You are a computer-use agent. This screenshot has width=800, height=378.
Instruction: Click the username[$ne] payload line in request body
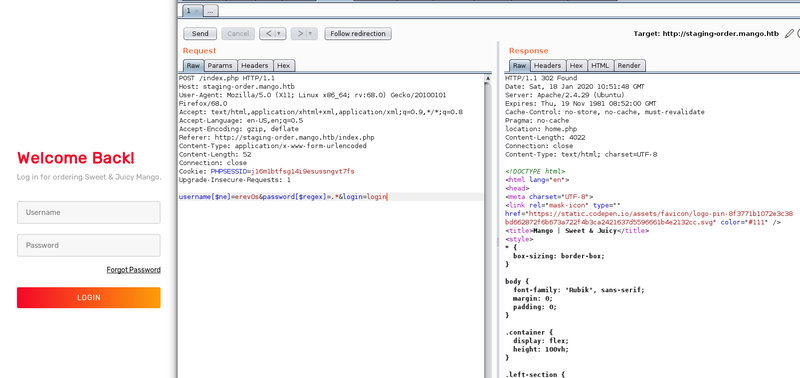283,197
